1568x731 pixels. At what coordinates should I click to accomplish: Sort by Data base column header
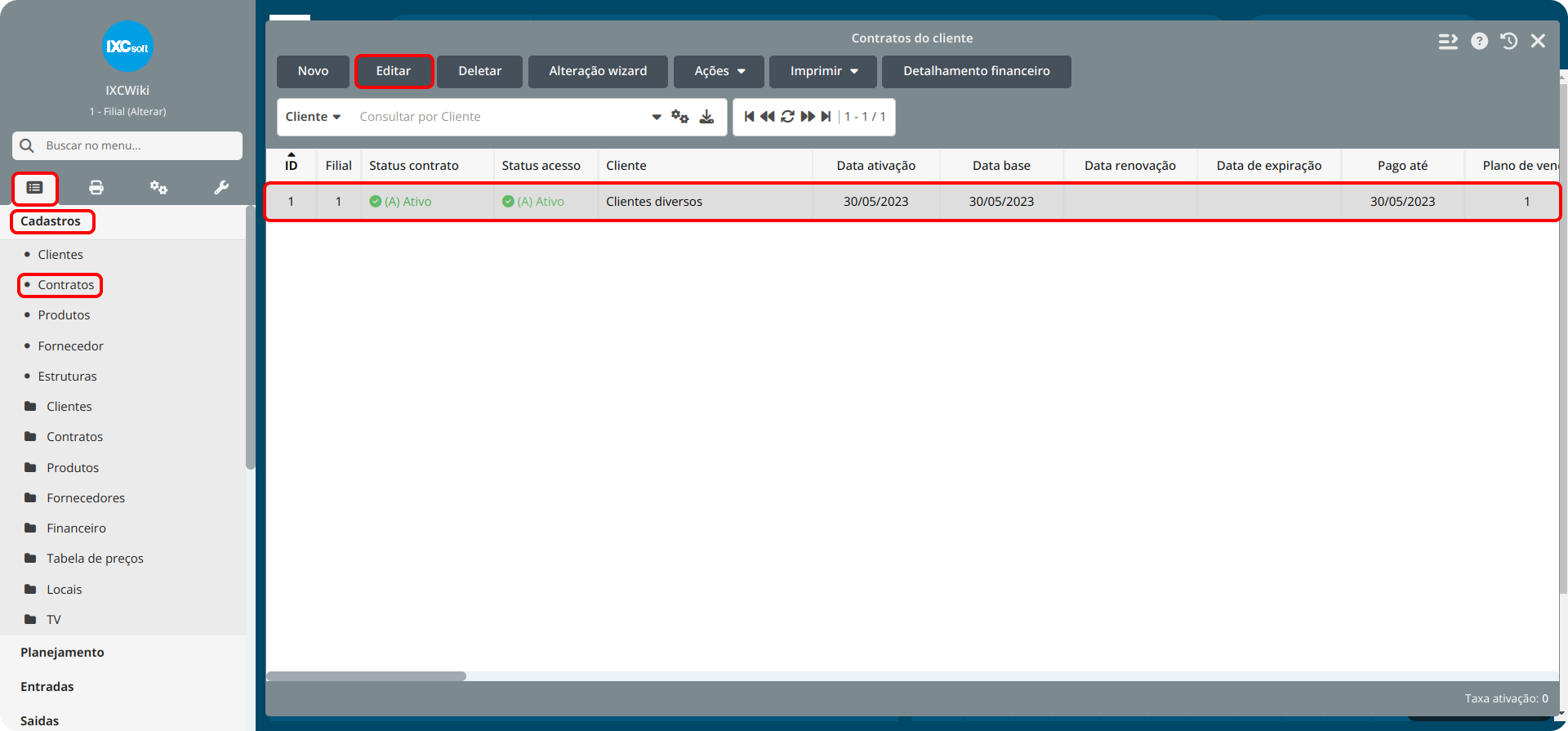[1001, 166]
